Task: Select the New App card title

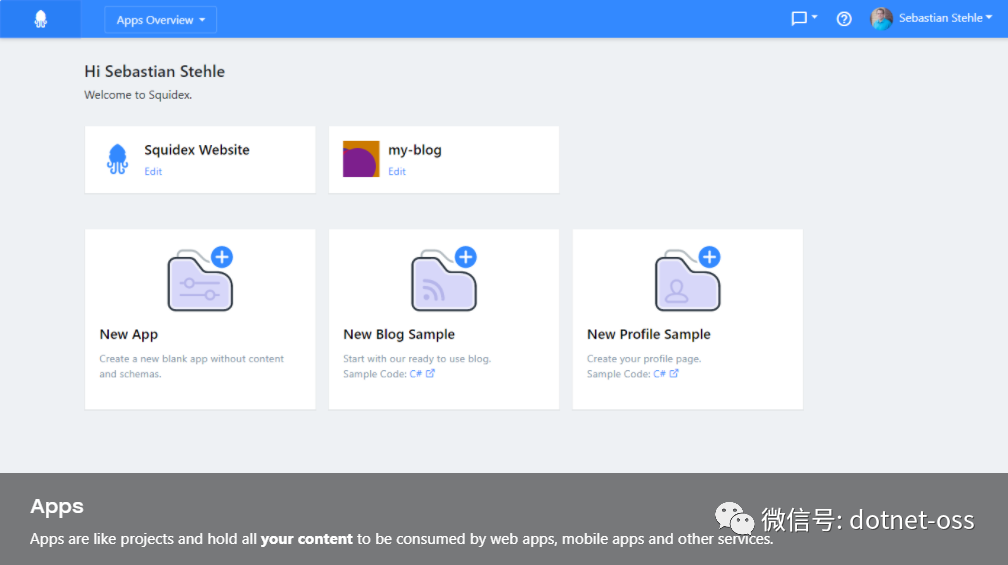Action: pyautogui.click(x=129, y=334)
